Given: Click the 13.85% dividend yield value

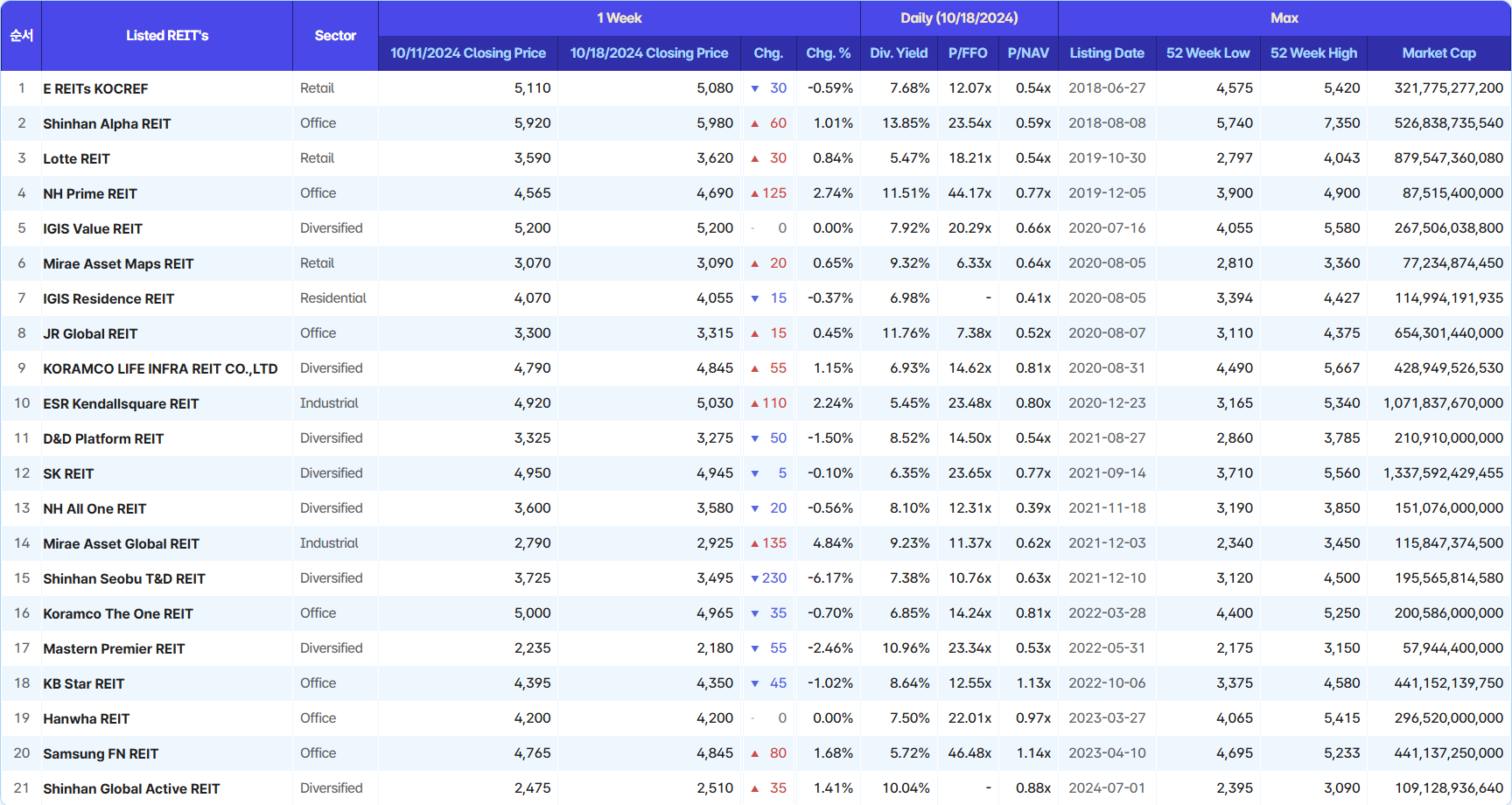Looking at the screenshot, I should click(906, 123).
